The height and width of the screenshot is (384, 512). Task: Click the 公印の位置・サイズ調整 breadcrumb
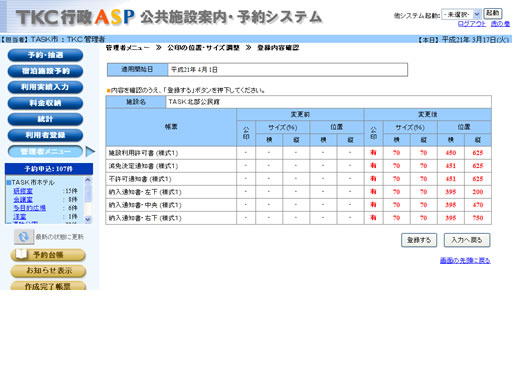[203, 48]
